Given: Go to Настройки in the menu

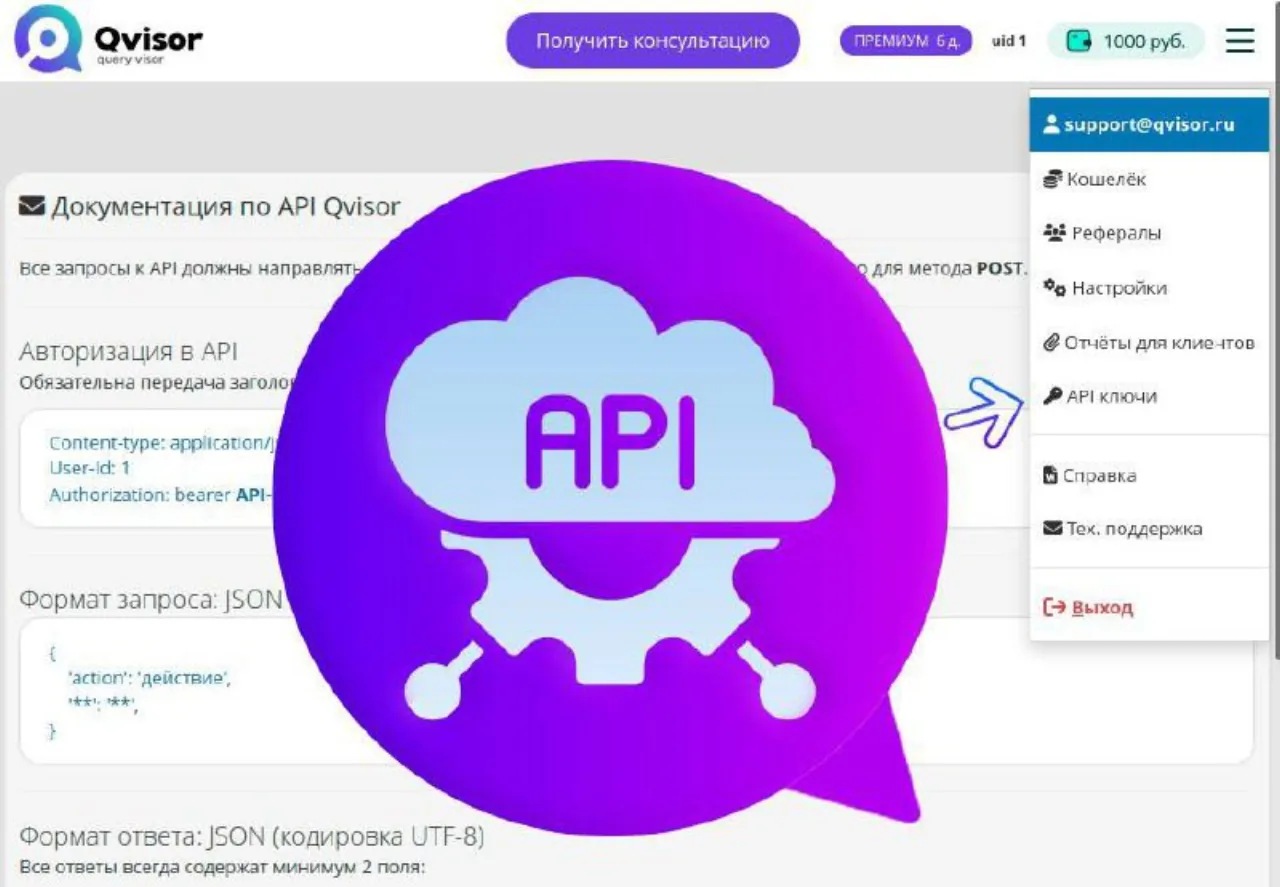Looking at the screenshot, I should pos(1149,288).
